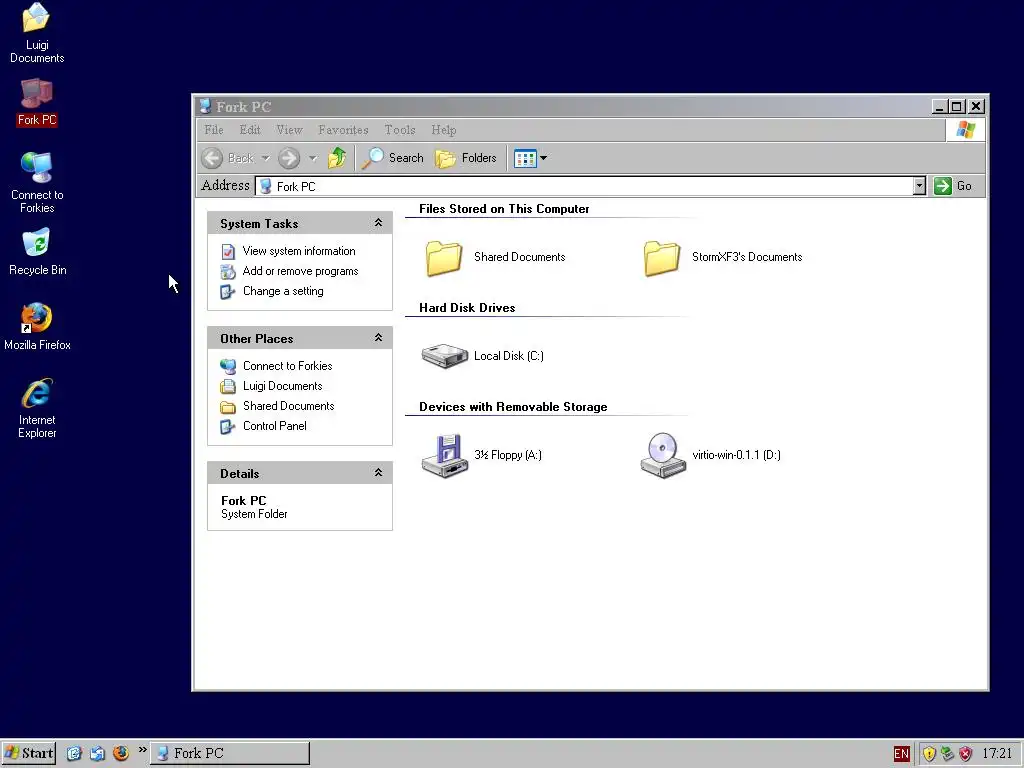Click Outlook Express Quick Launch icon

97,754
